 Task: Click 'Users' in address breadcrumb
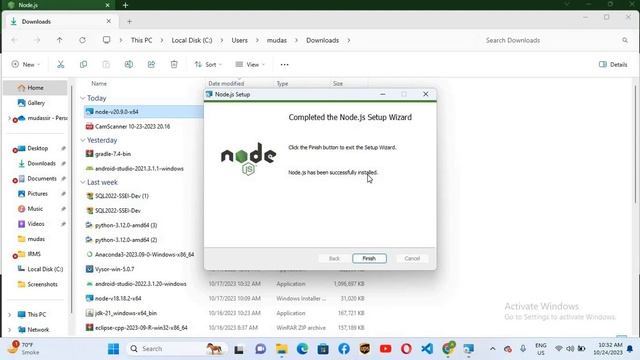coord(240,40)
